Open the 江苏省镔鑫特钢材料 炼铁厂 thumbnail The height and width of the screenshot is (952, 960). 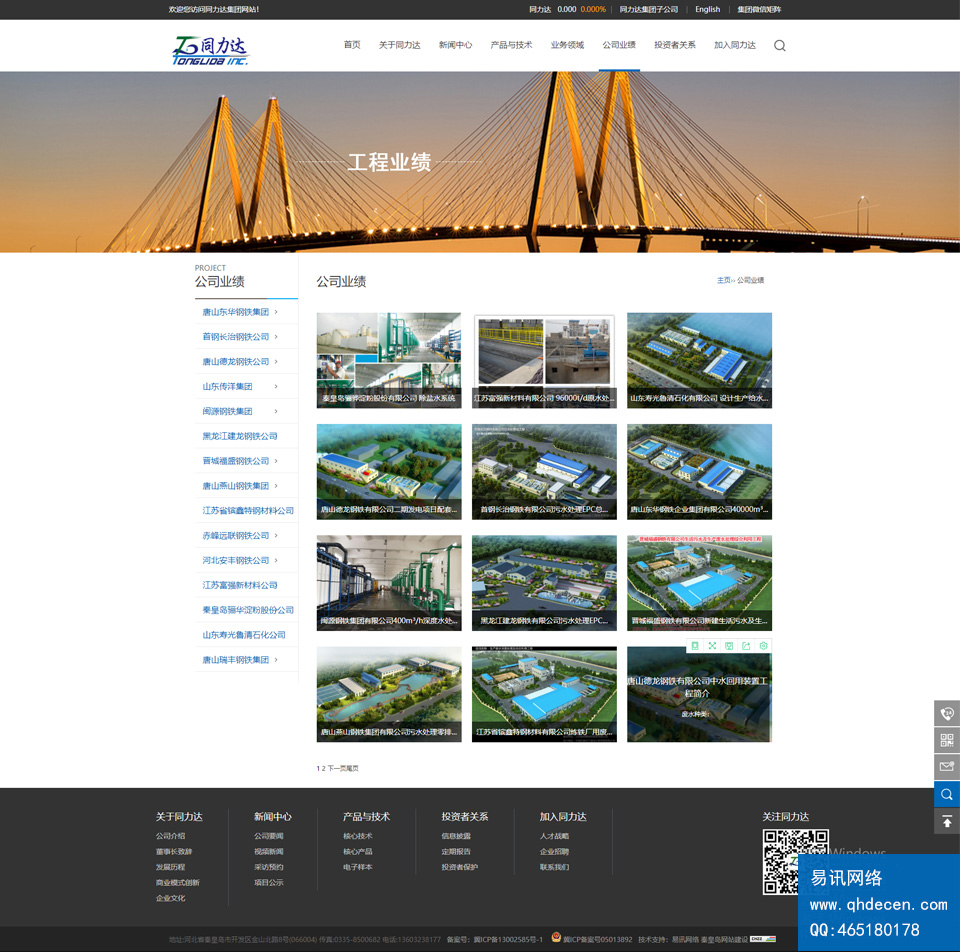pyautogui.click(x=544, y=695)
